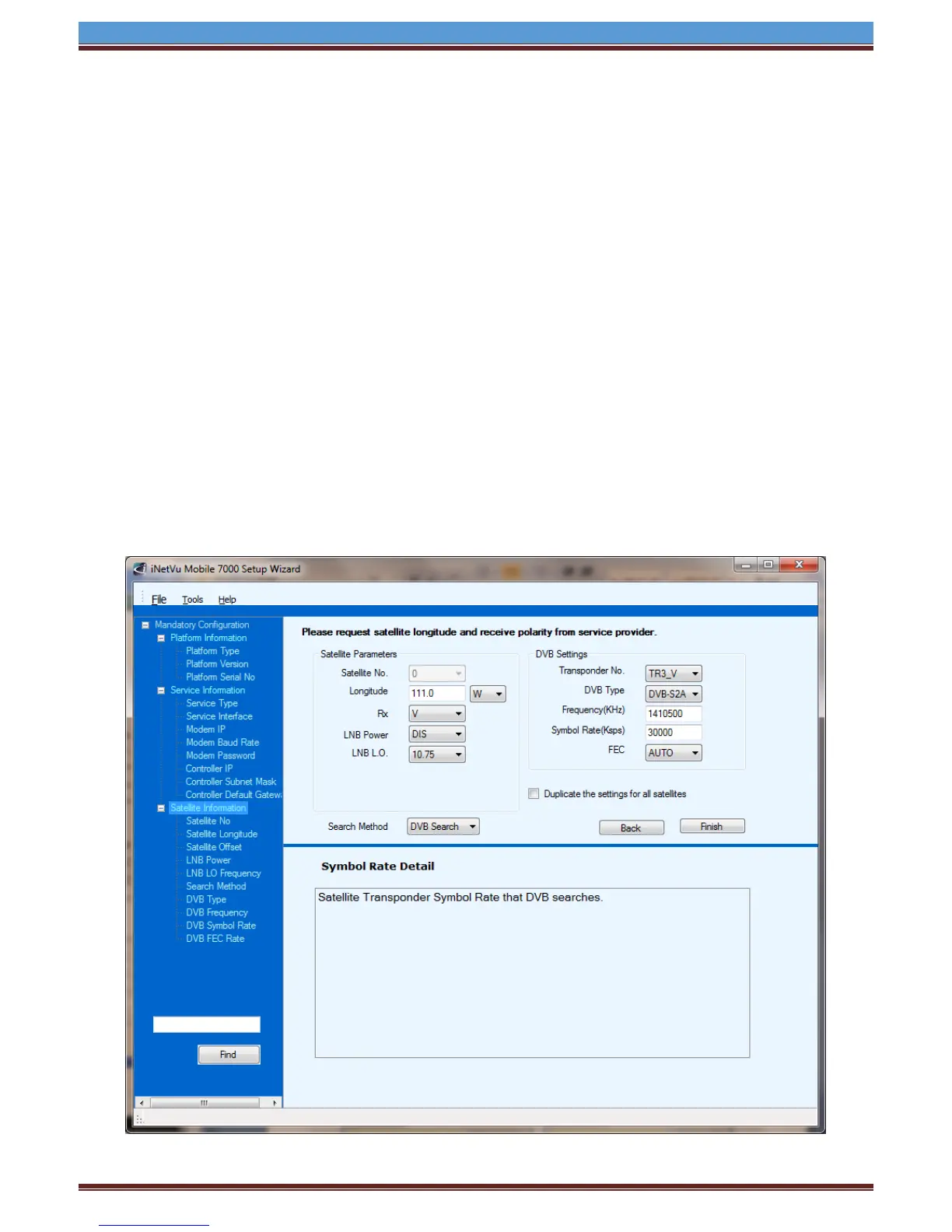Close the Setup Wizard window

coord(798,565)
